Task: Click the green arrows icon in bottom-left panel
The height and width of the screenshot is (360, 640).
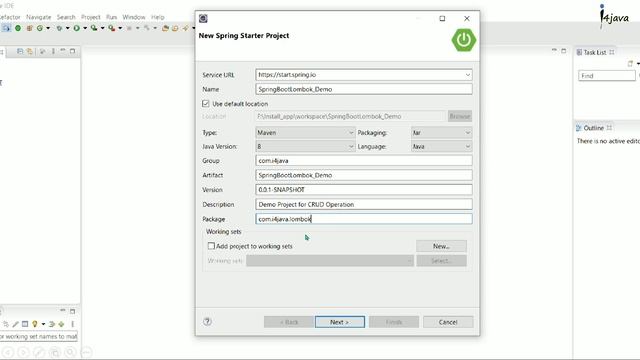Action: point(52,324)
